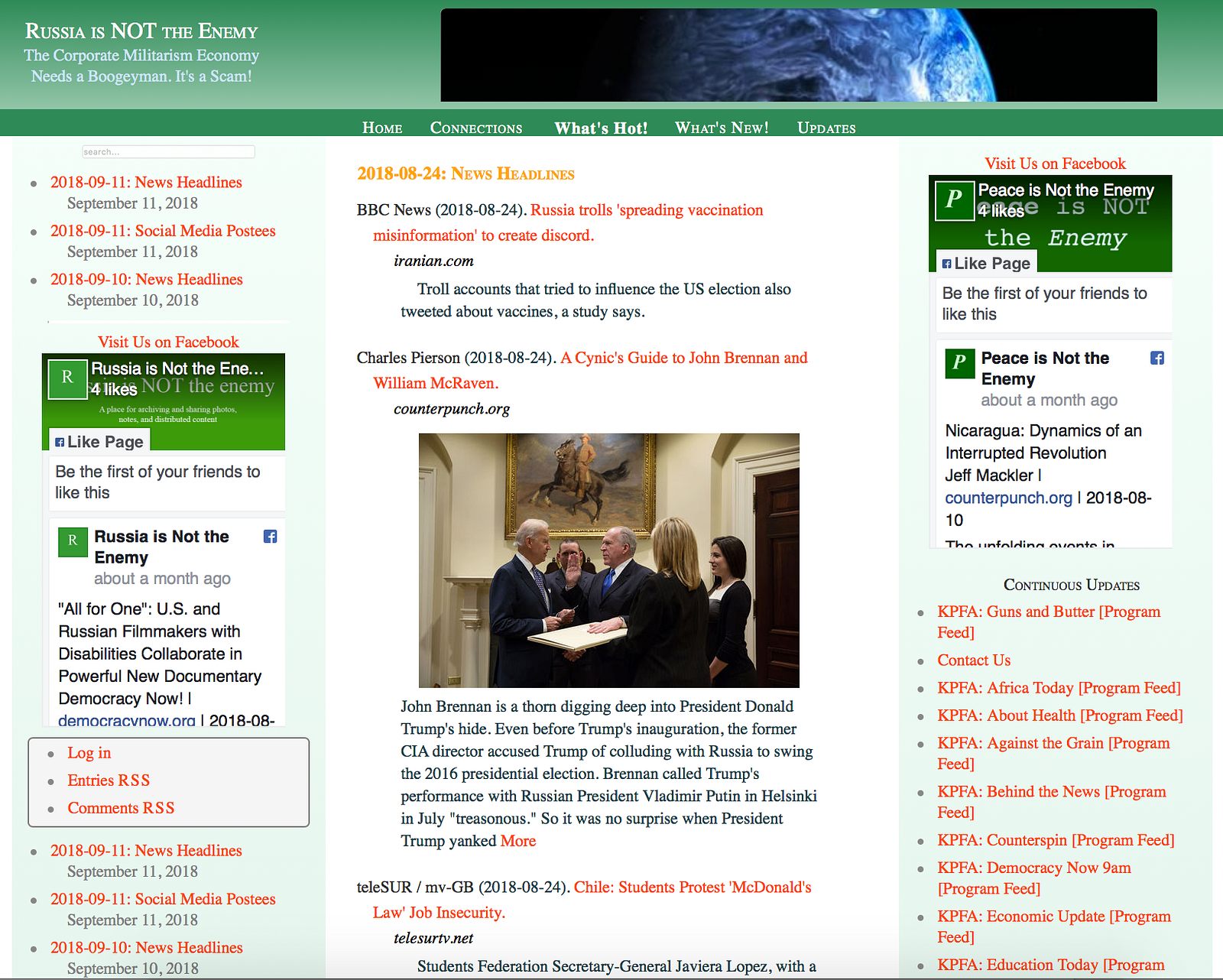The width and height of the screenshot is (1223, 980).
Task: Click Visit Us on Facebook above the Peace page widget
Action: (1055, 163)
